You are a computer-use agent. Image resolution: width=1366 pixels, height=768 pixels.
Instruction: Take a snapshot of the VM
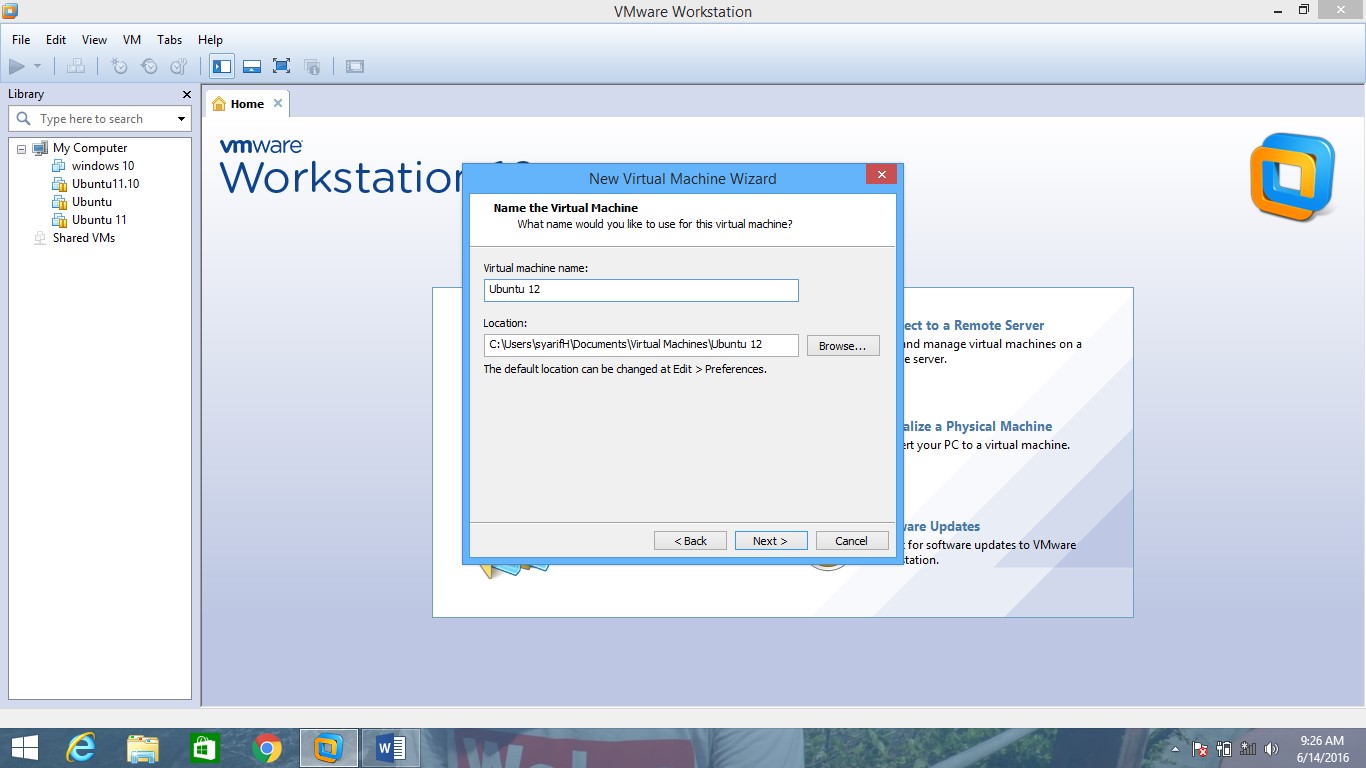(119, 66)
